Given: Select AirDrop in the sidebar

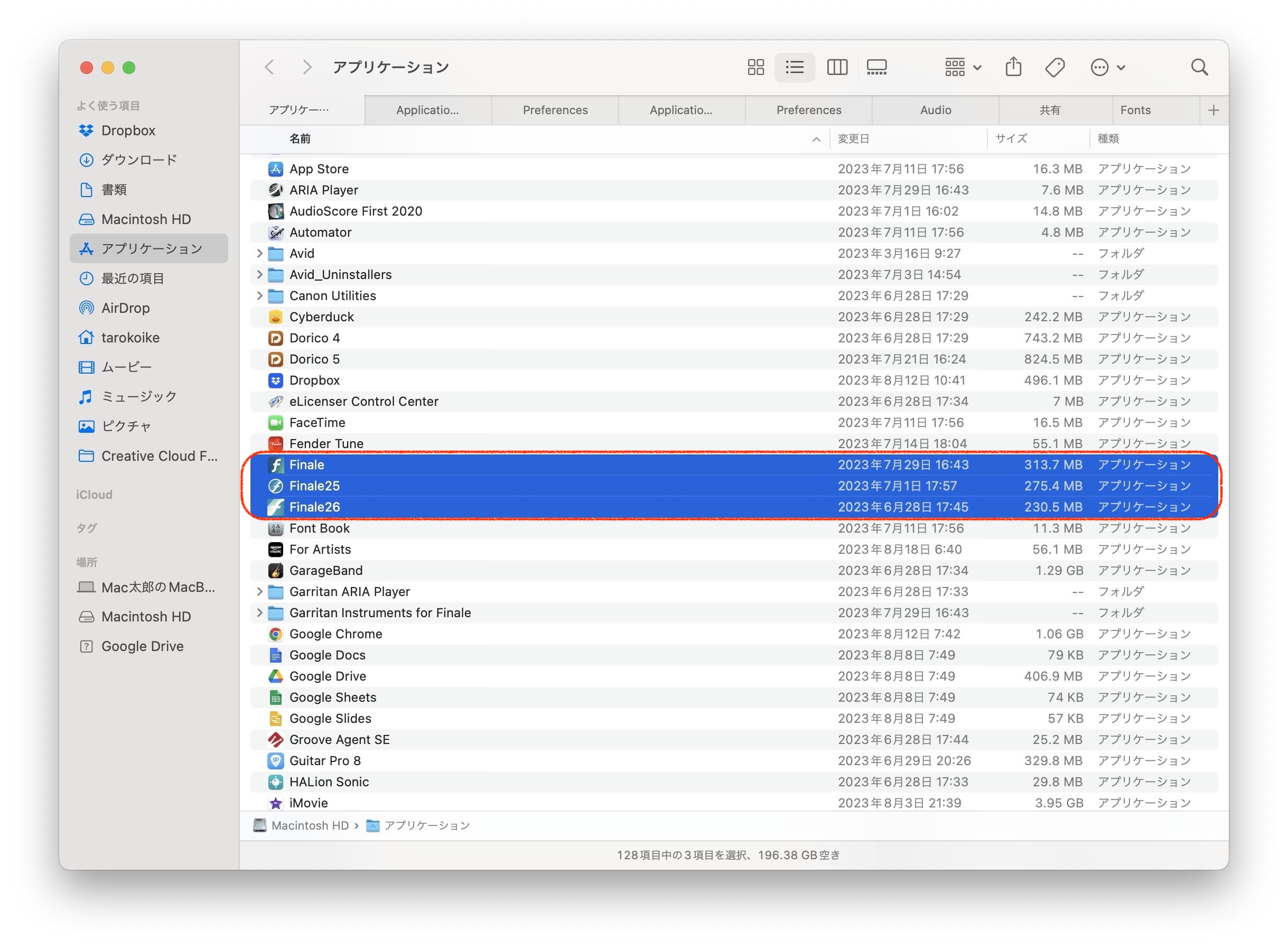Looking at the screenshot, I should pyautogui.click(x=149, y=308).
